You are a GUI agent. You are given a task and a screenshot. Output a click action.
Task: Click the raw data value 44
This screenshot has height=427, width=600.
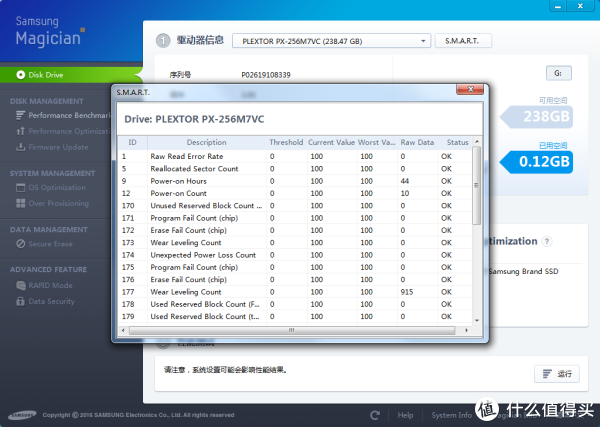[404, 181]
